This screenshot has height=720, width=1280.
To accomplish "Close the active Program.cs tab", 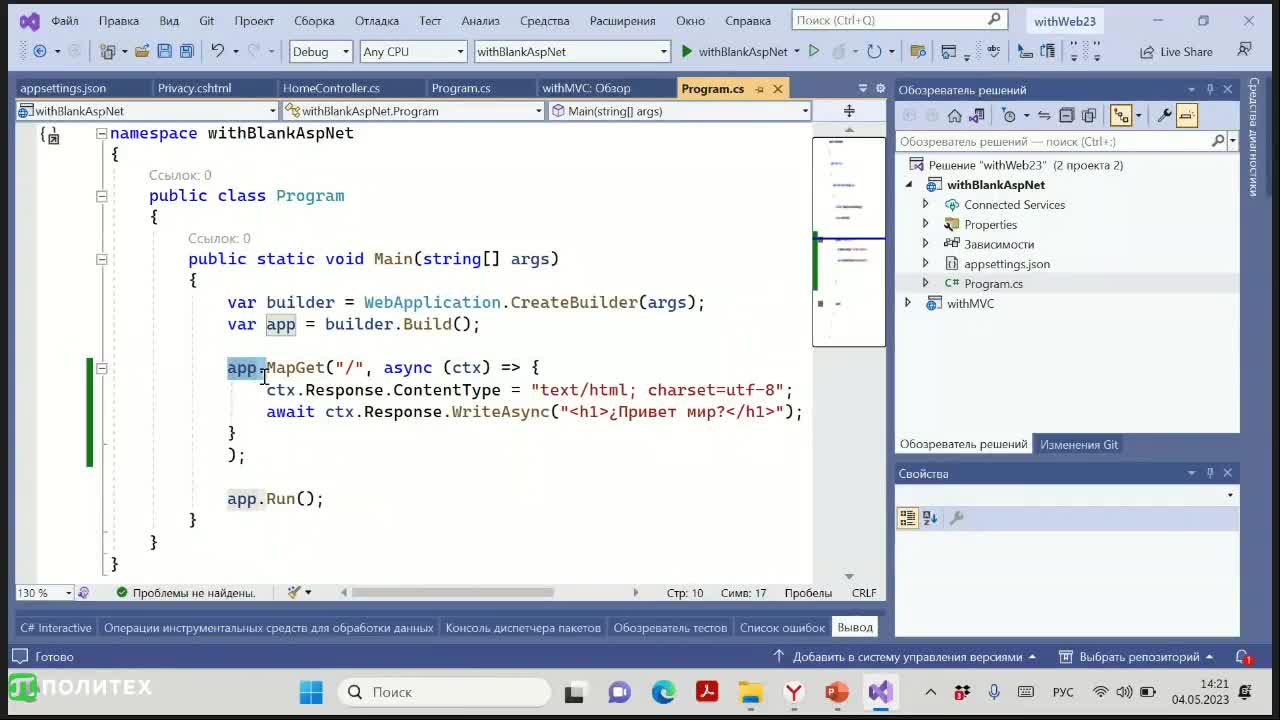I will [778, 89].
